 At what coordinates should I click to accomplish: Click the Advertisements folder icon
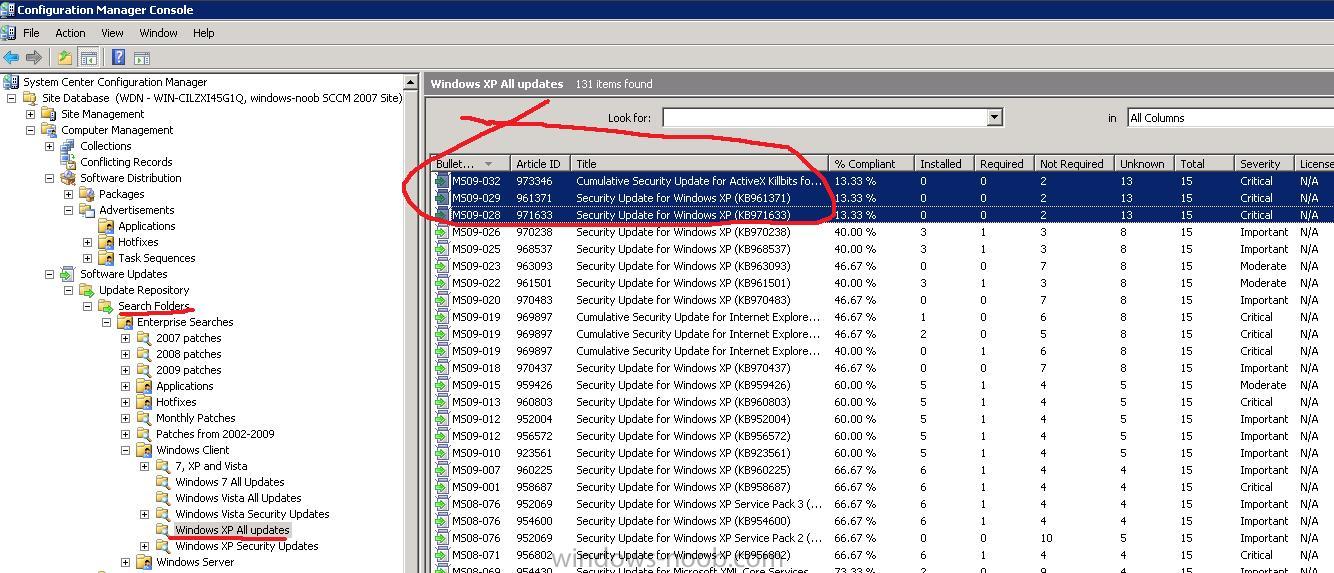point(87,210)
